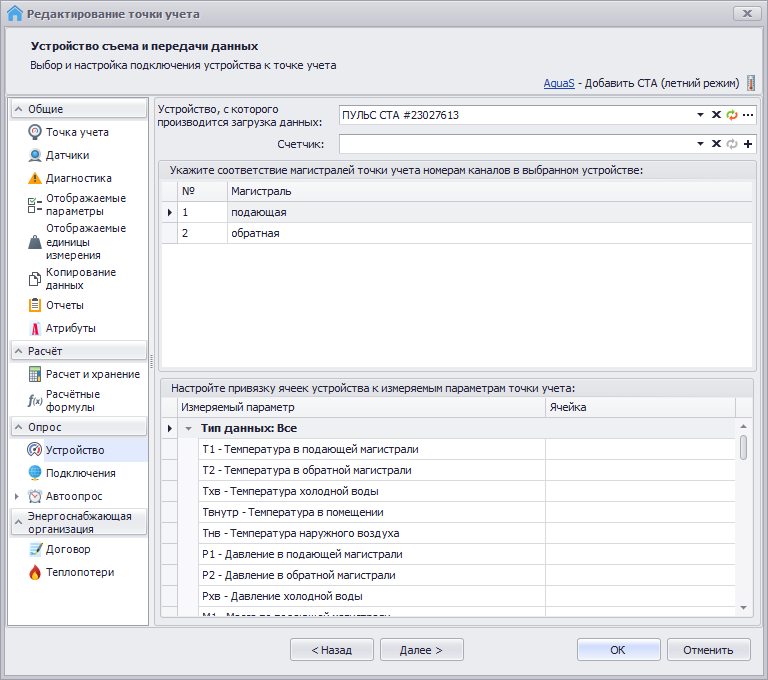The width and height of the screenshot is (768, 680).
Task: Collapse the Общие sidebar group
Action: pos(18,109)
